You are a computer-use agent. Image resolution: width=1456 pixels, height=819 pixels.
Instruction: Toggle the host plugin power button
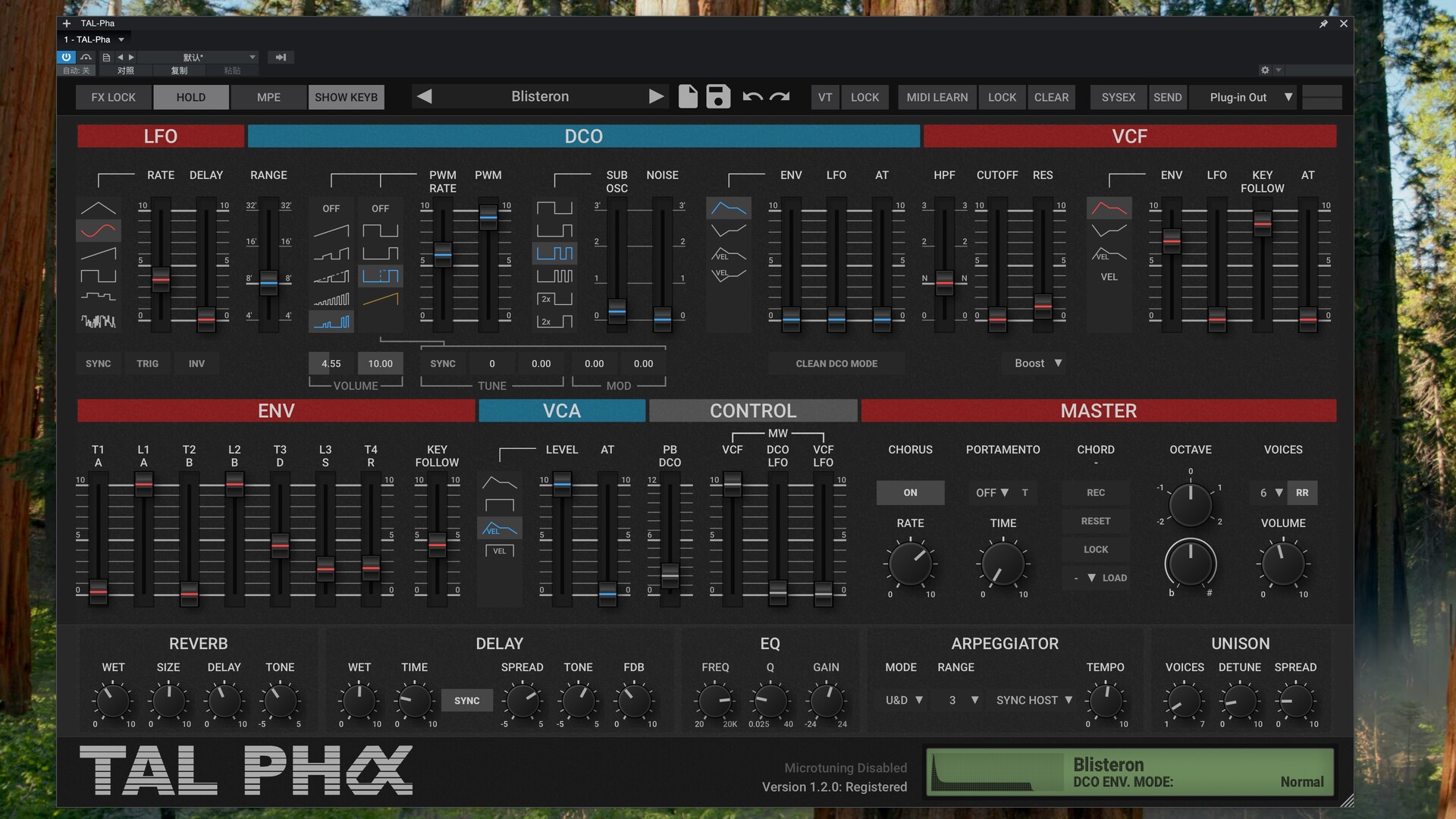click(x=67, y=57)
